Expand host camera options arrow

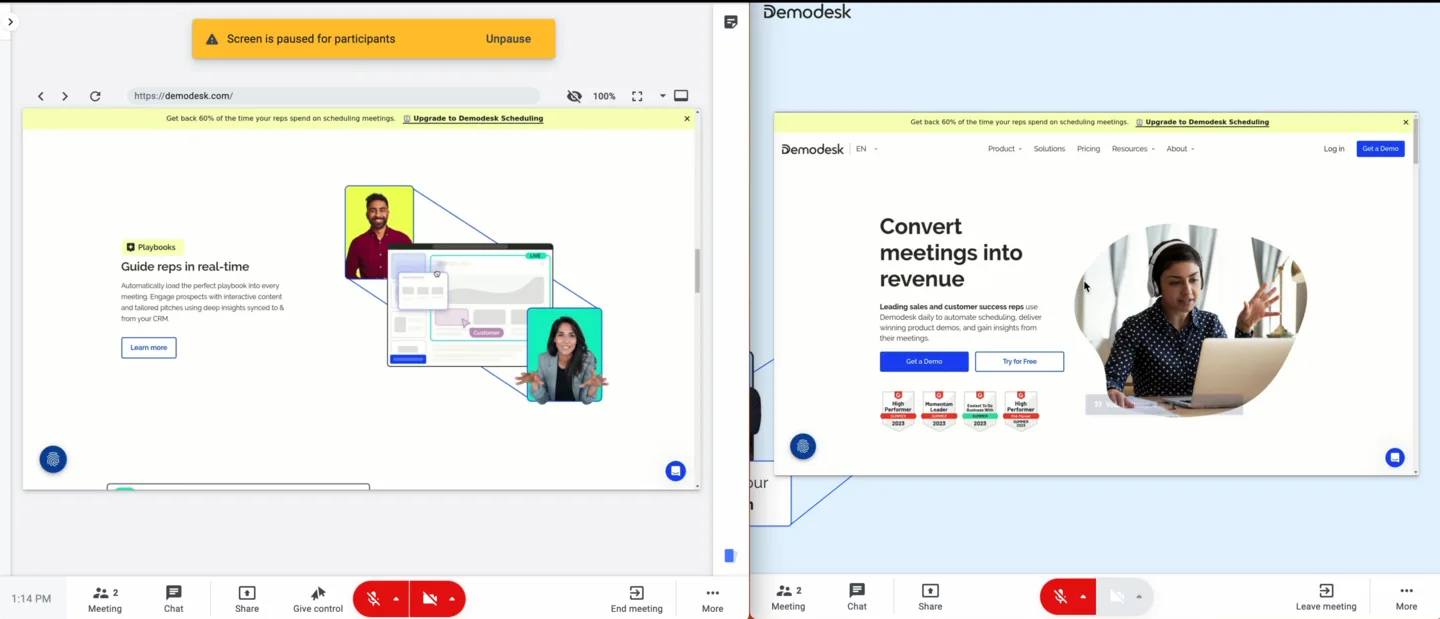tap(452, 599)
